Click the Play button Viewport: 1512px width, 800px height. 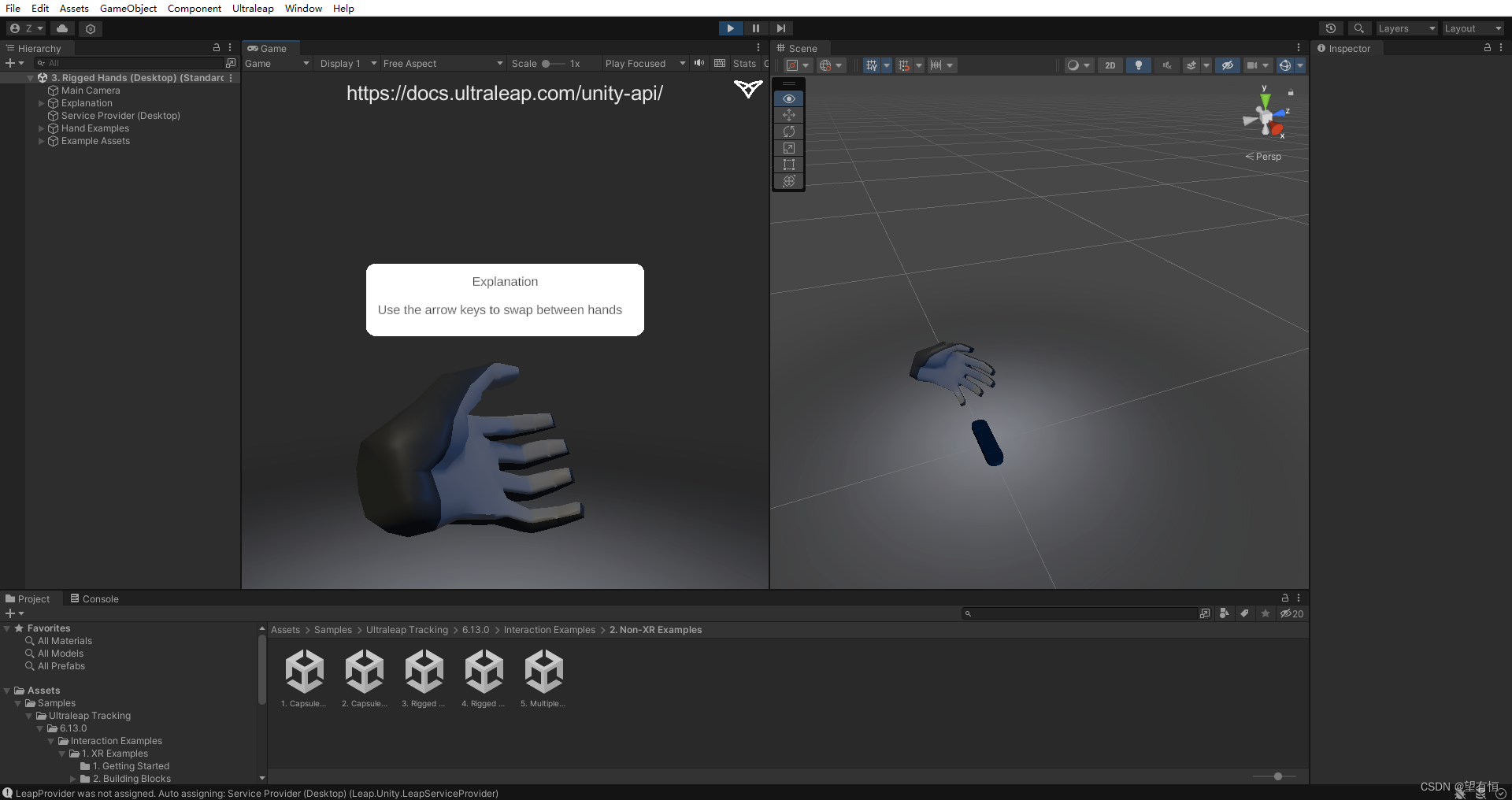click(x=730, y=28)
